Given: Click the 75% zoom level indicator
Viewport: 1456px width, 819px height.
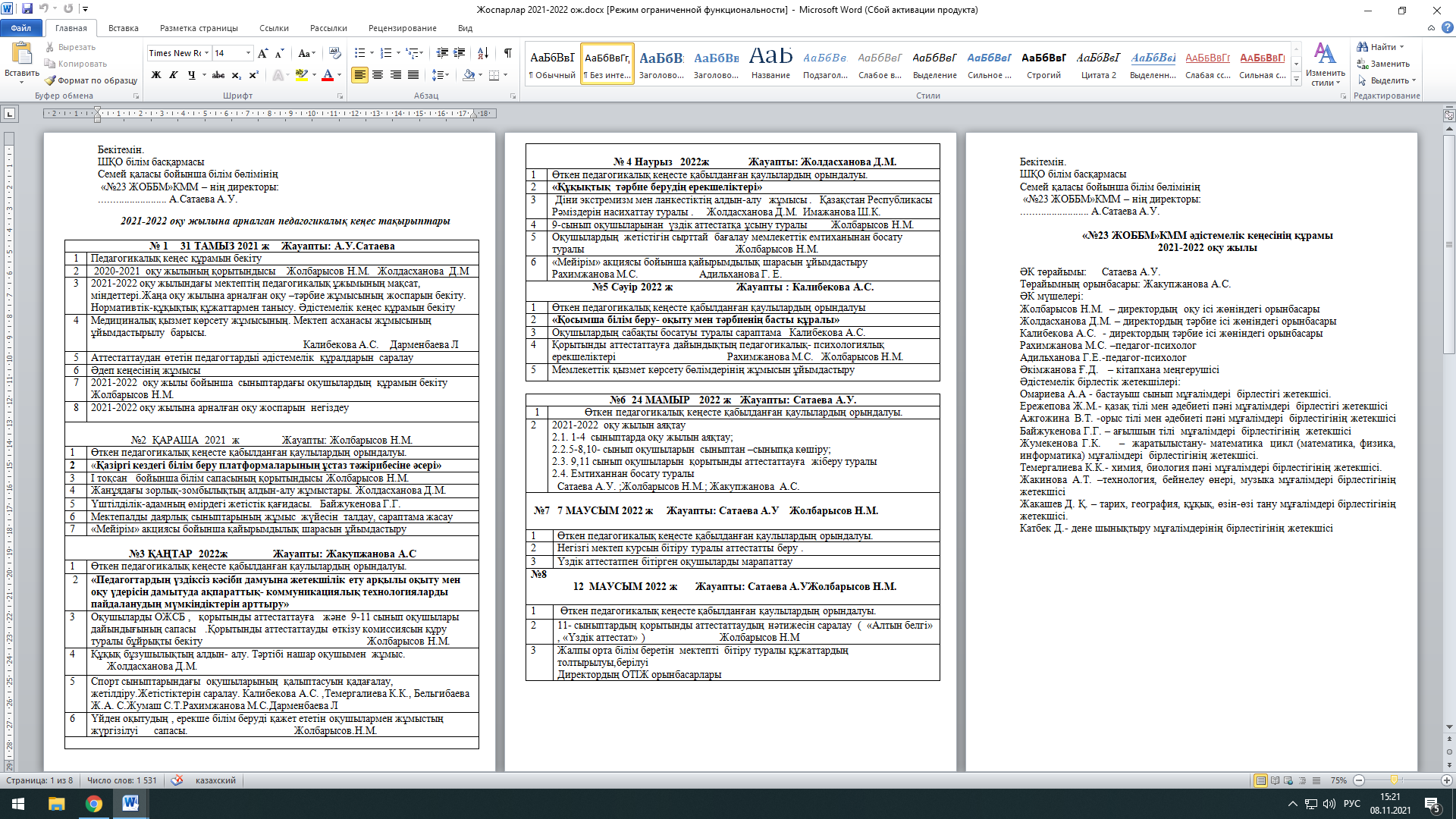Looking at the screenshot, I should [x=1338, y=780].
